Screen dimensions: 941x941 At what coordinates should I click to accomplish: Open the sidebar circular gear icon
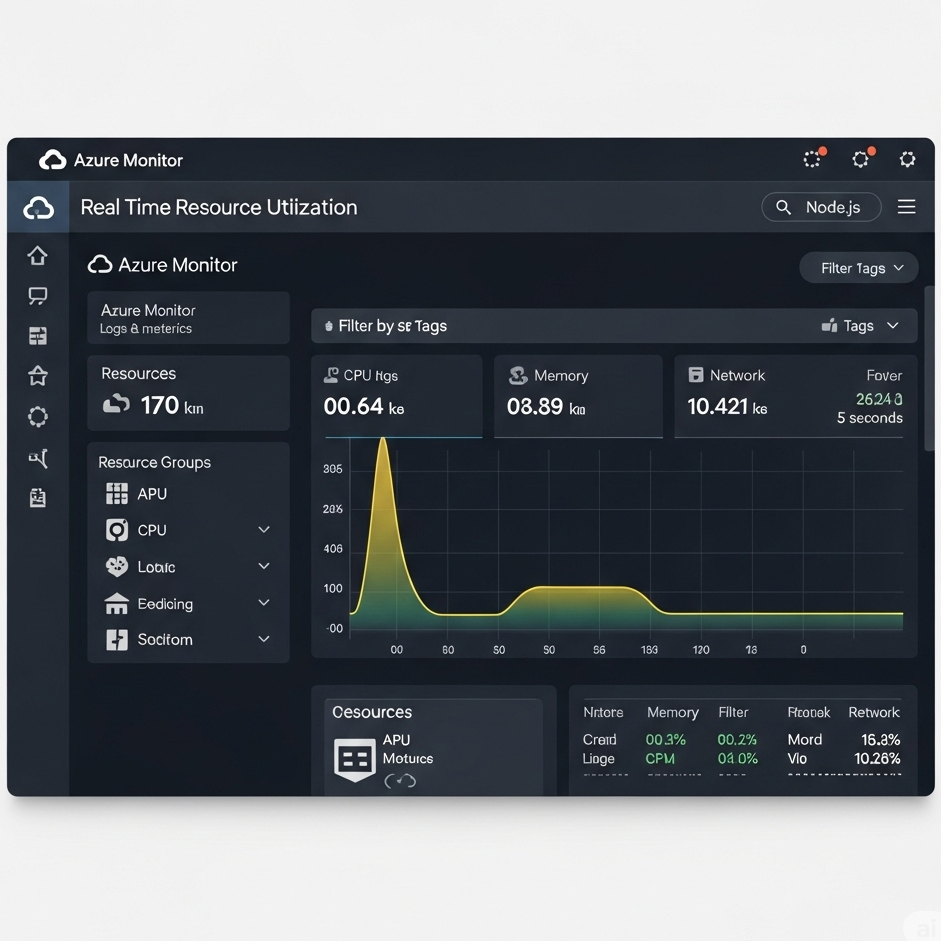pos(38,416)
